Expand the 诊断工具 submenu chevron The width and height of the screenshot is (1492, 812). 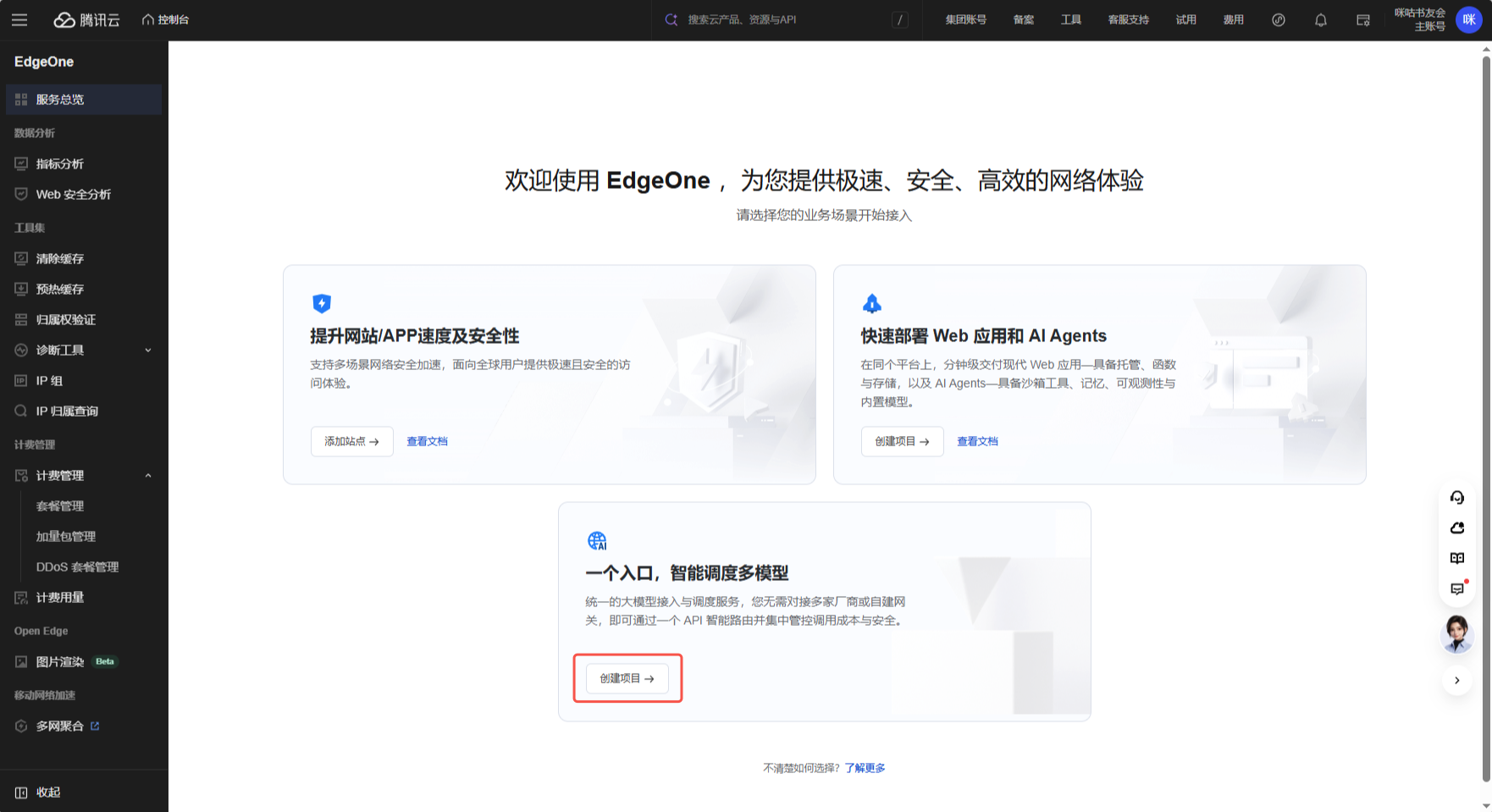(148, 350)
